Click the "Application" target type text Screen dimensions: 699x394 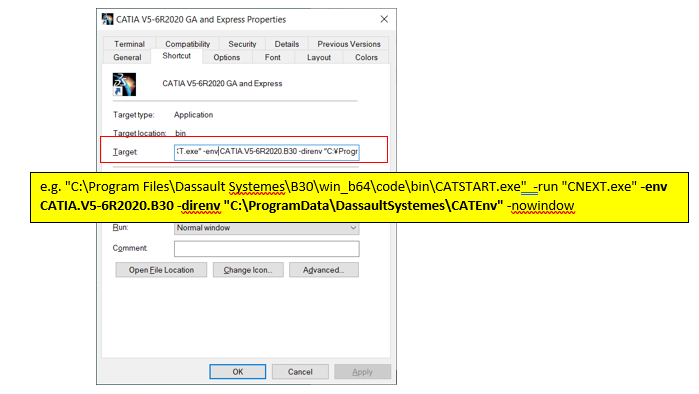(x=193, y=115)
